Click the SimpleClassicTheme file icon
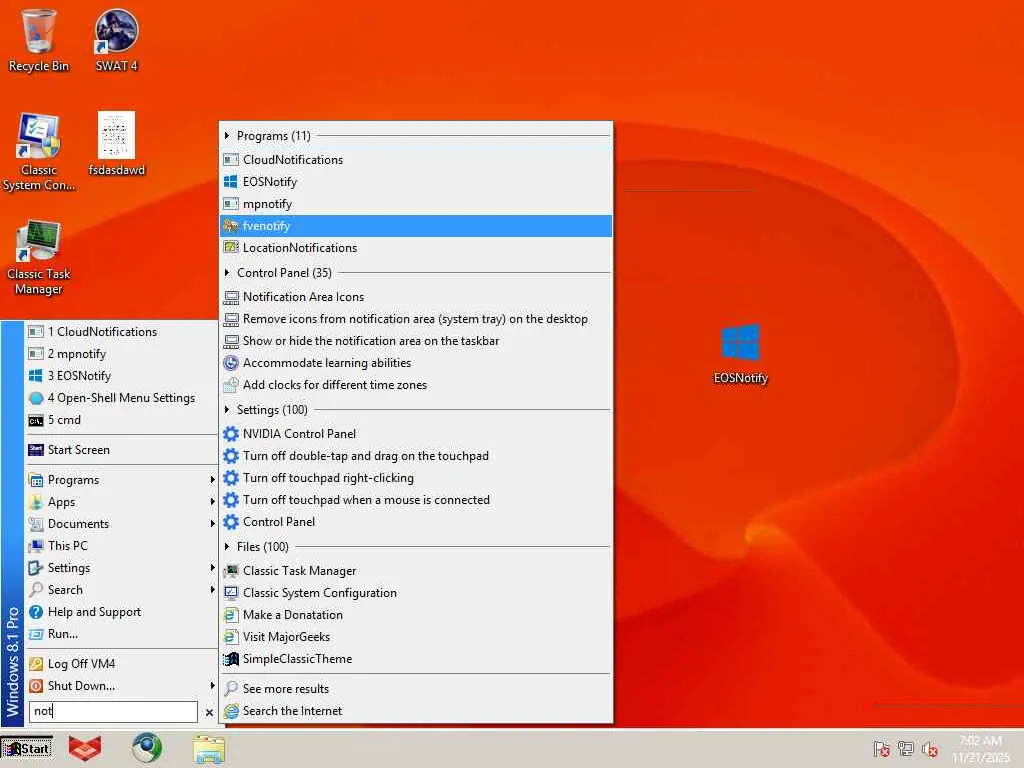 coord(231,660)
